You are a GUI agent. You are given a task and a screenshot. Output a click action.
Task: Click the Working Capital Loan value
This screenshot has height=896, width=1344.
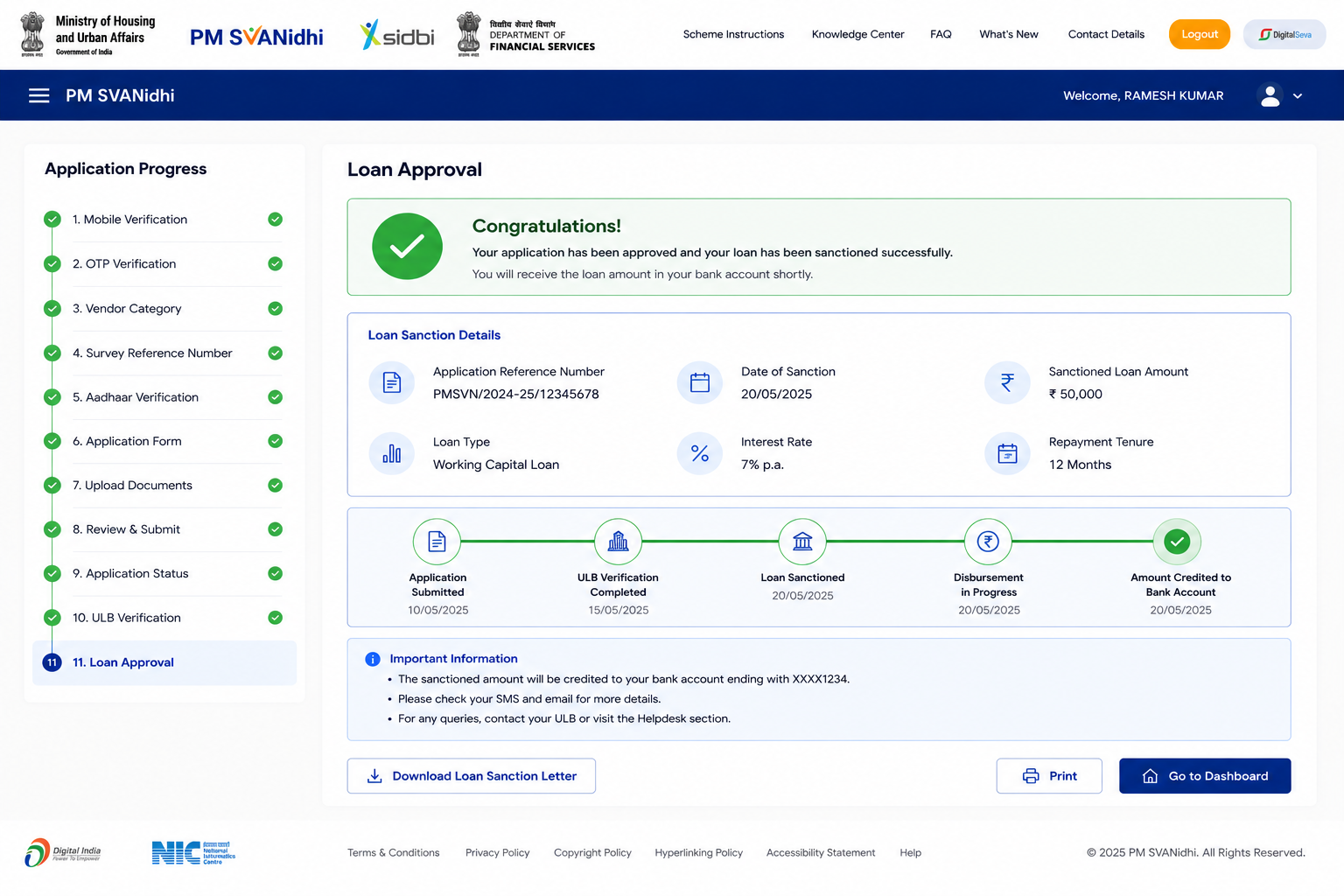tap(496, 465)
